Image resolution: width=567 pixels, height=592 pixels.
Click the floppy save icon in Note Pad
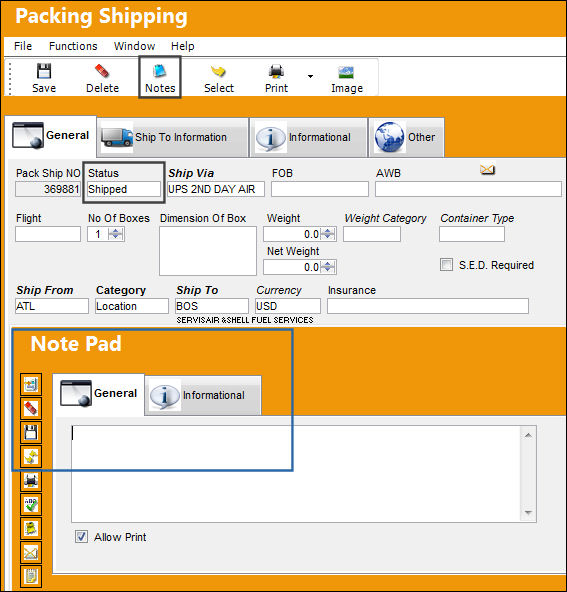coord(31,432)
